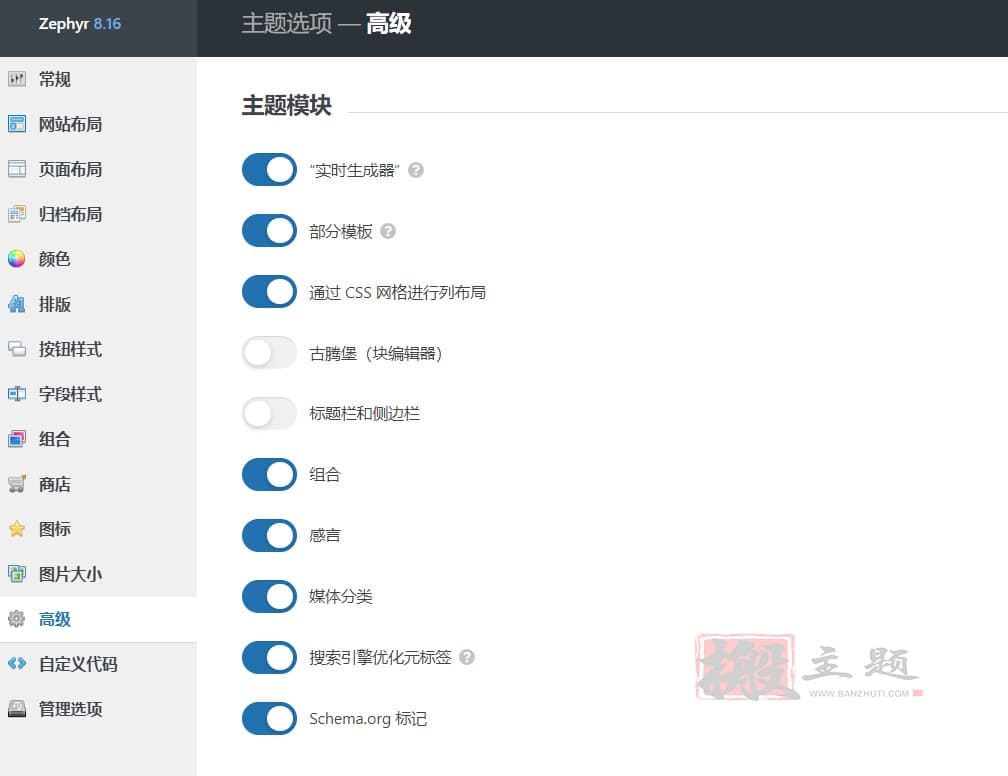Click the 颜色 color wheel icon
Screen dimensions: 1008x776
tap(17, 259)
